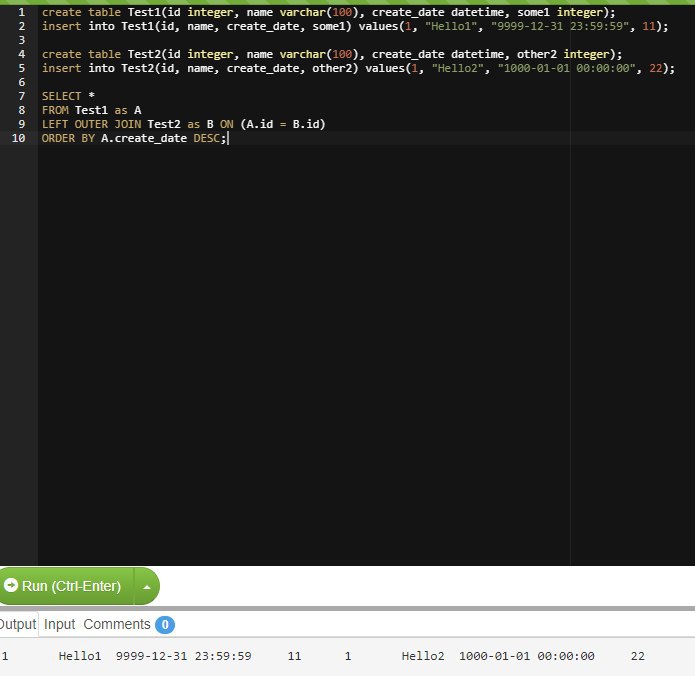Screen dimensions: 695x676
Task: Open the Run options dropdown arrow
Action: coord(147,586)
